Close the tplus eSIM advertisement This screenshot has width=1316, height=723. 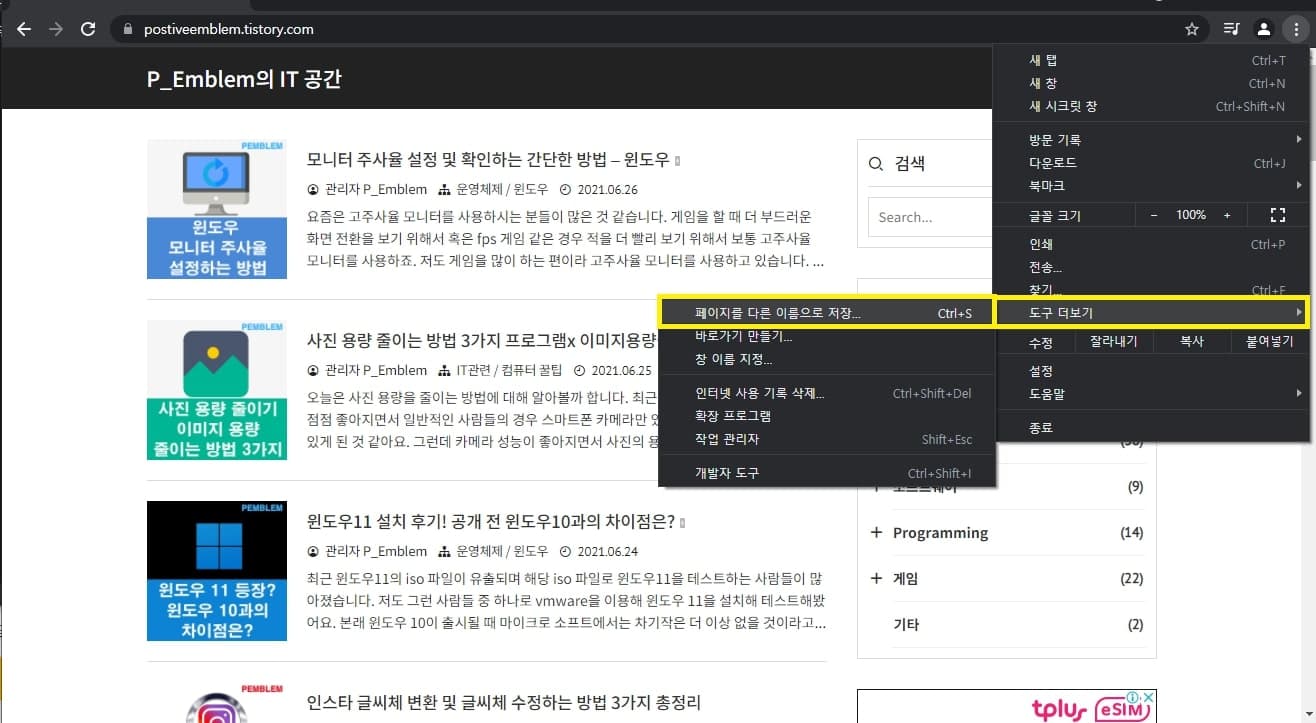[1151, 697]
